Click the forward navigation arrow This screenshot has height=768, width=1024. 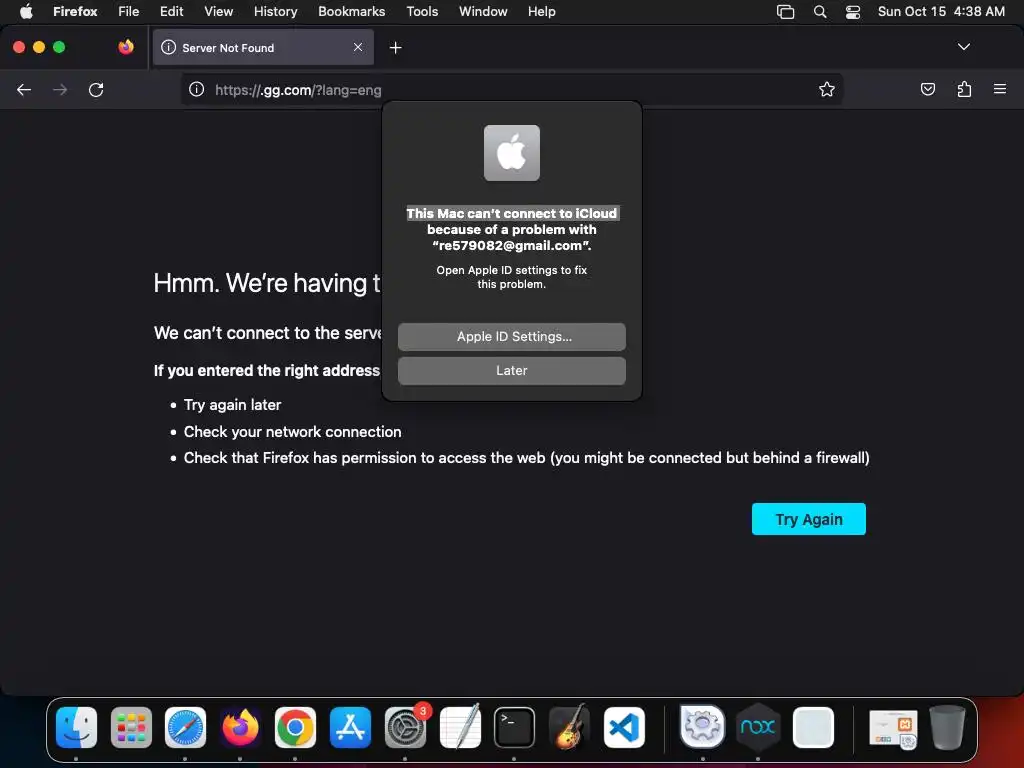coord(60,89)
